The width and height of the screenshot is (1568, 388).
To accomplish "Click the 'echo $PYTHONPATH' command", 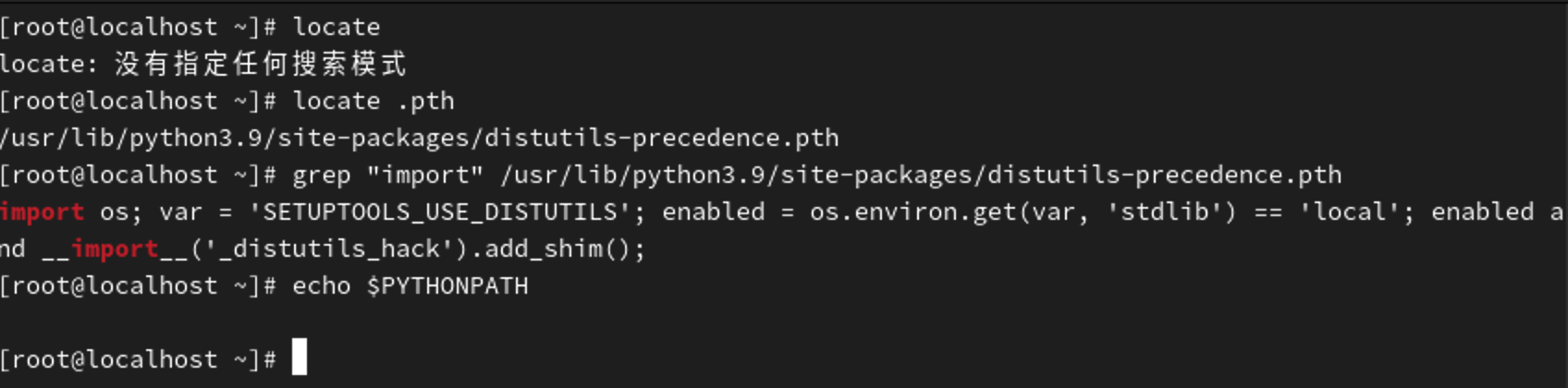I will coord(410,285).
